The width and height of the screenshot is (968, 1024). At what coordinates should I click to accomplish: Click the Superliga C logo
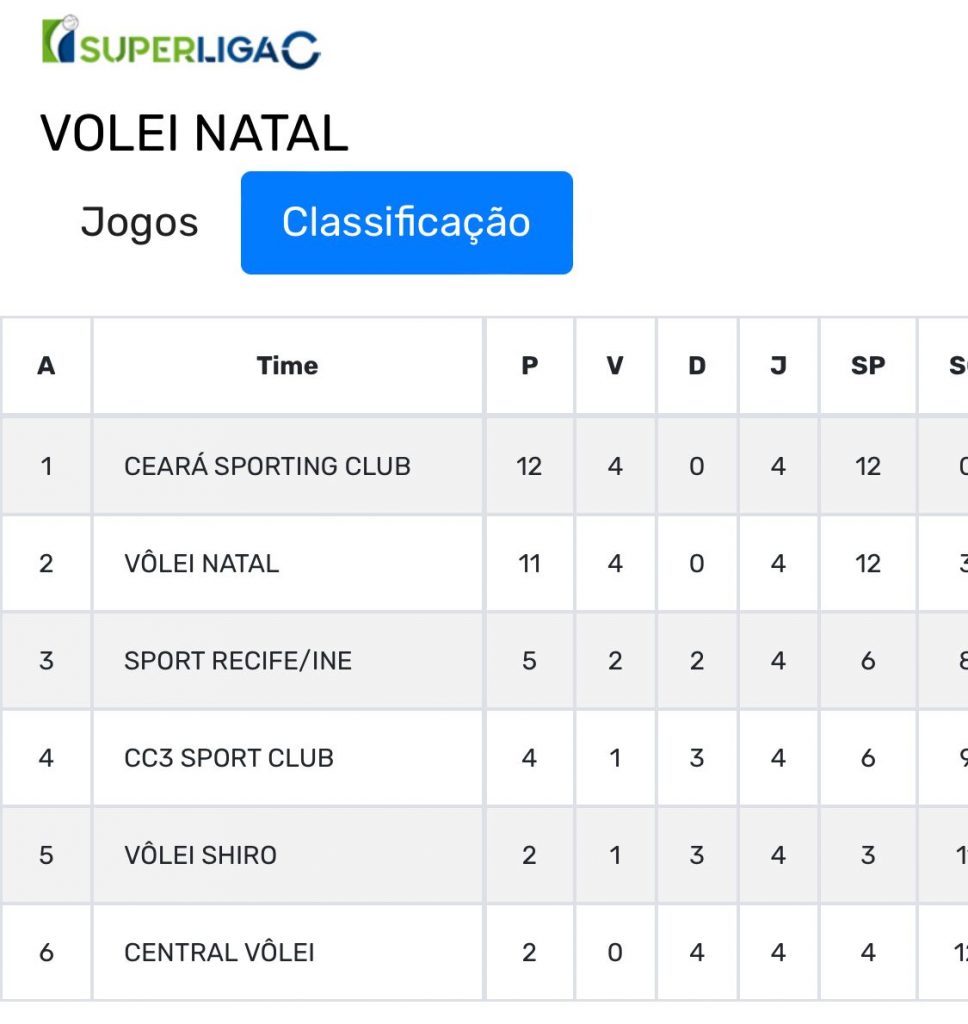pos(181,42)
